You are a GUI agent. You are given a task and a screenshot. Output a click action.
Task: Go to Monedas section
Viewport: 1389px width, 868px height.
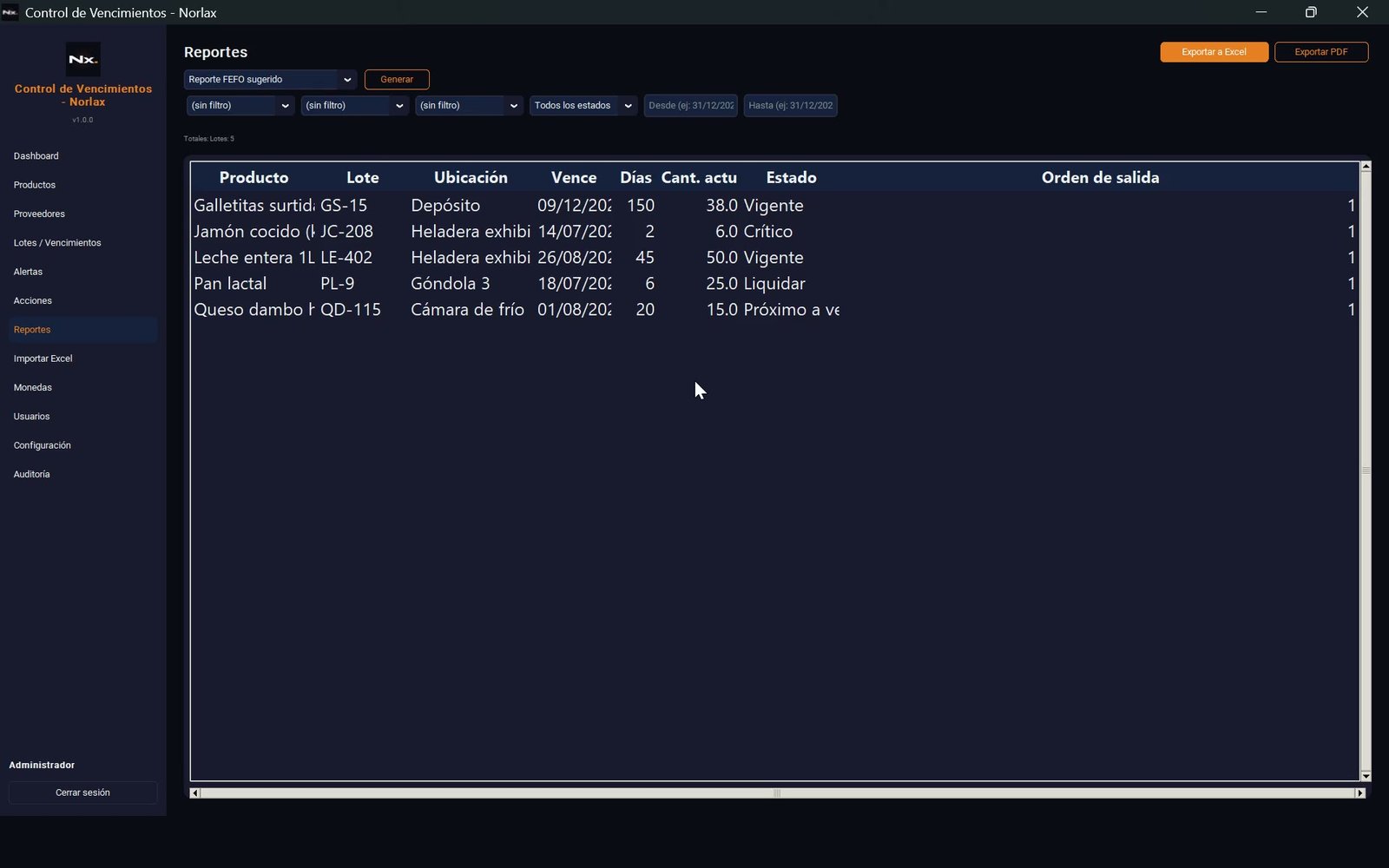82,387
